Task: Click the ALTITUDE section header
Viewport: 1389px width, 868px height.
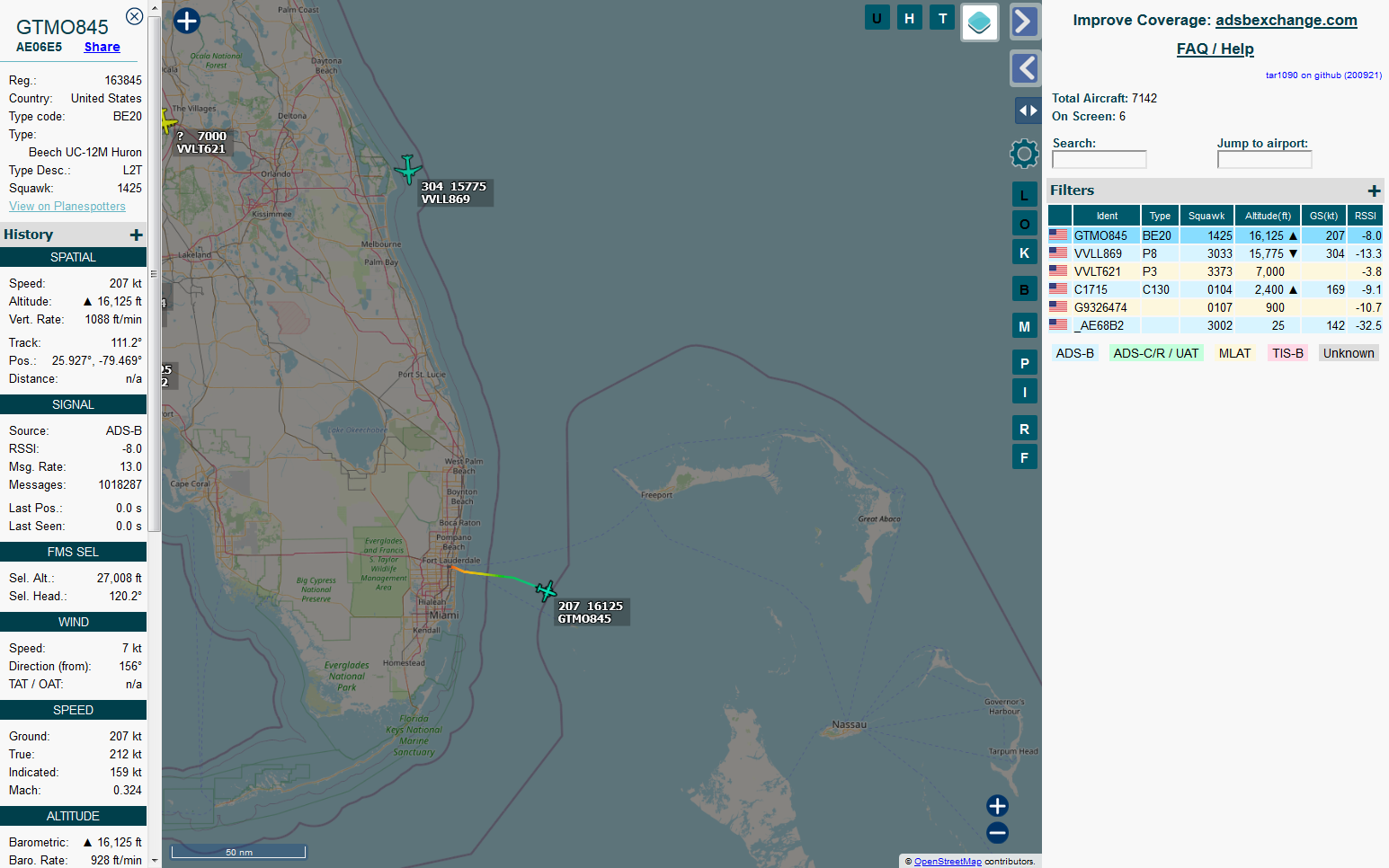Action: 73,816
